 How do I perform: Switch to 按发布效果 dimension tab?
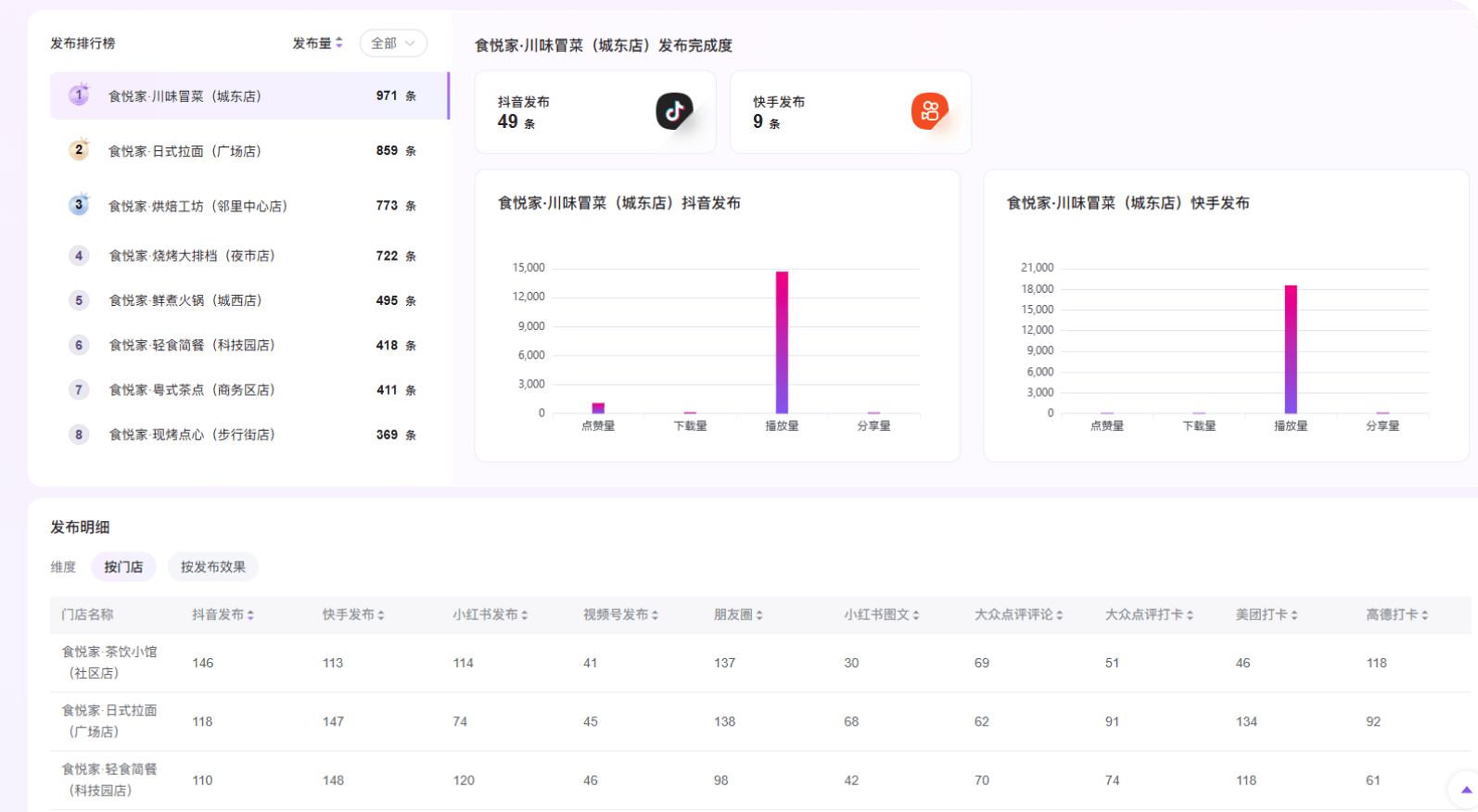coord(212,567)
